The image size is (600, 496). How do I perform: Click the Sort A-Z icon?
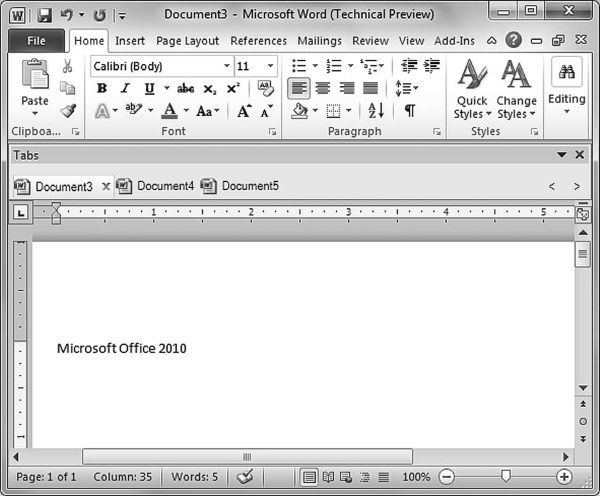375,111
